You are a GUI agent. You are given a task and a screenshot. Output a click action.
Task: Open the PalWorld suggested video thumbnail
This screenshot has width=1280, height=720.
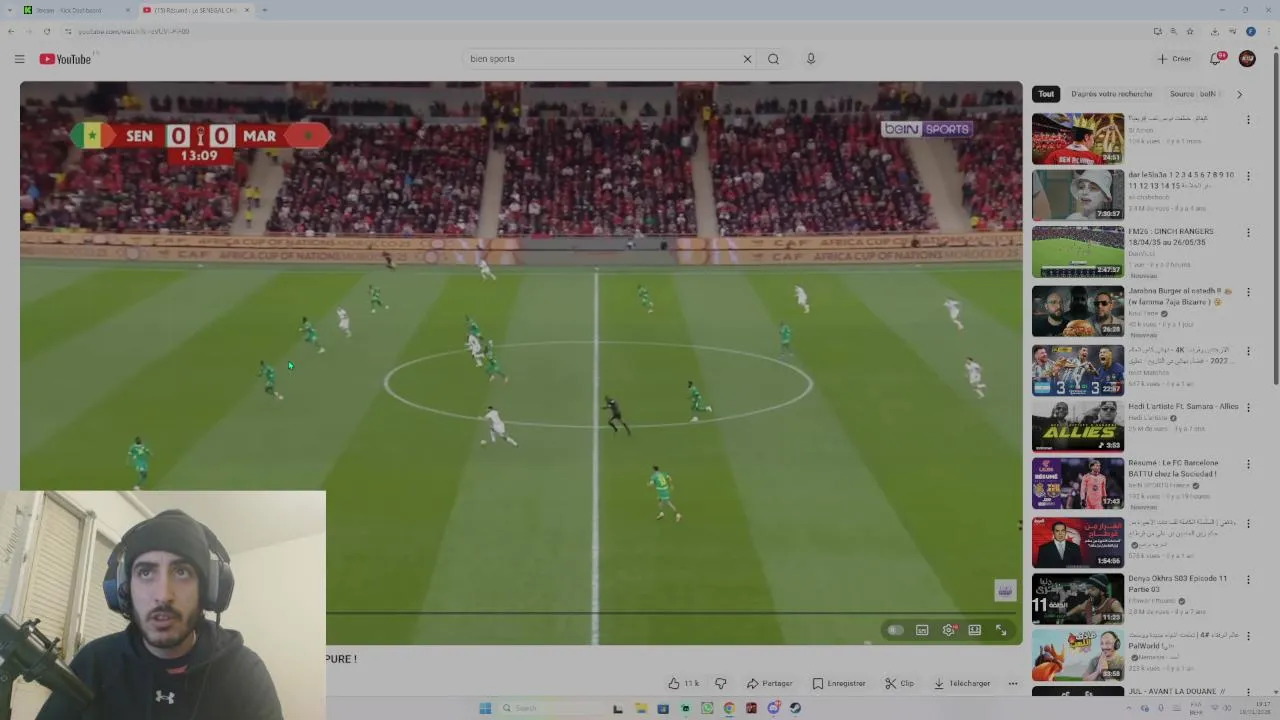1078,655
